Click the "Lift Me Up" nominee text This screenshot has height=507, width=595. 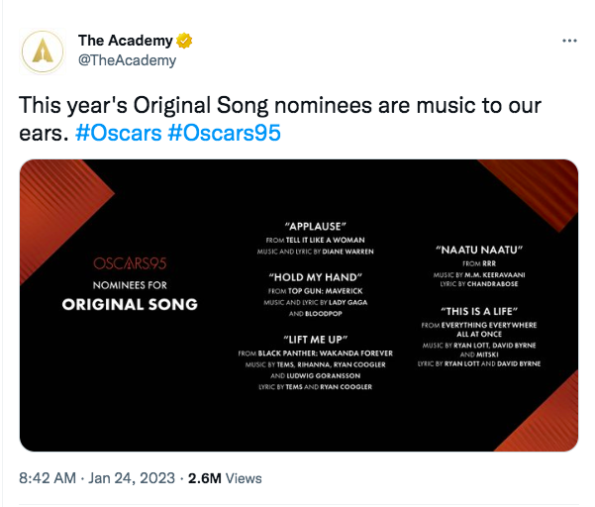[315, 339]
